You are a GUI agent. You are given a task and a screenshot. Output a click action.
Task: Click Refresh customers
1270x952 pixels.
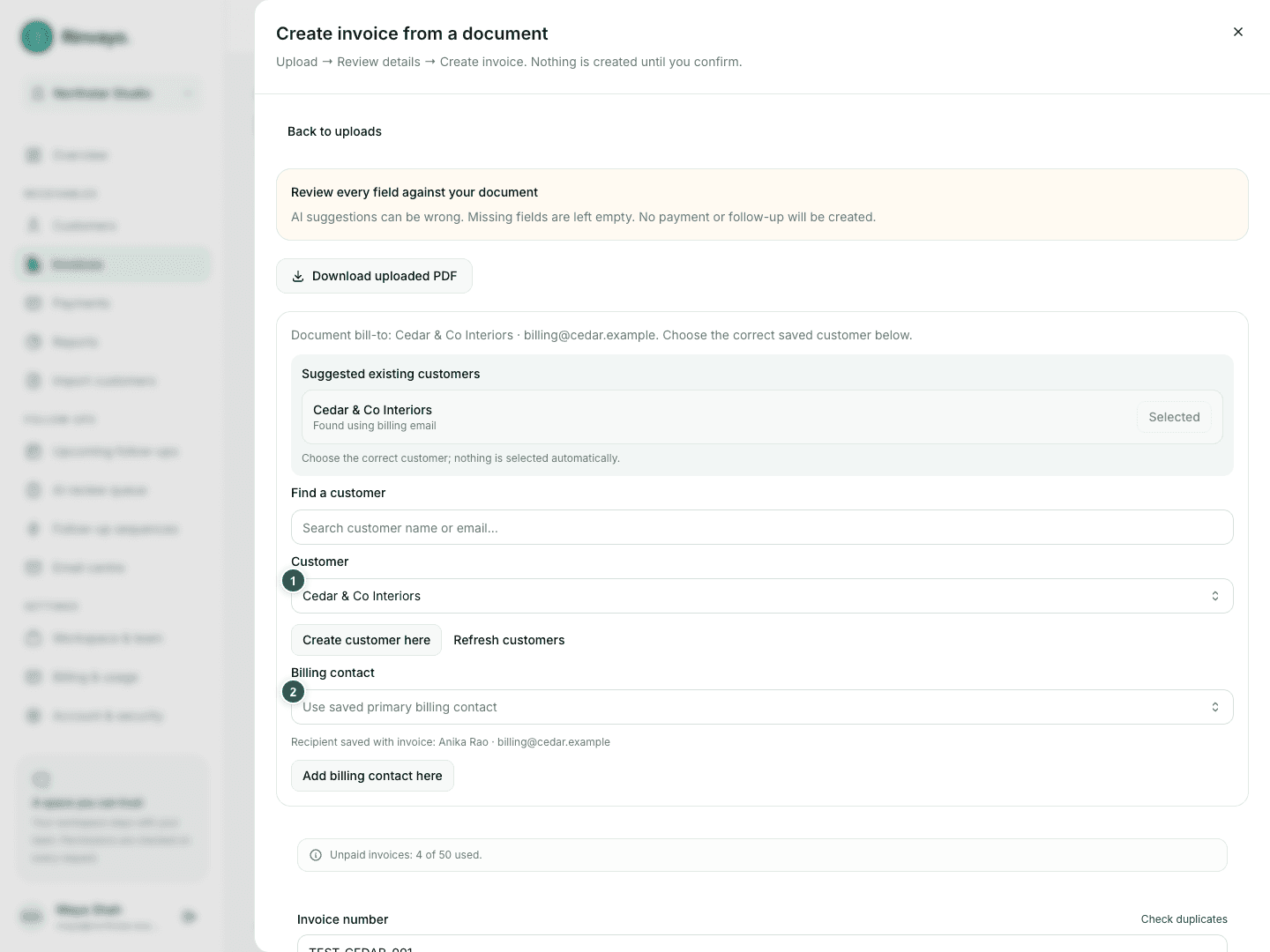point(509,640)
